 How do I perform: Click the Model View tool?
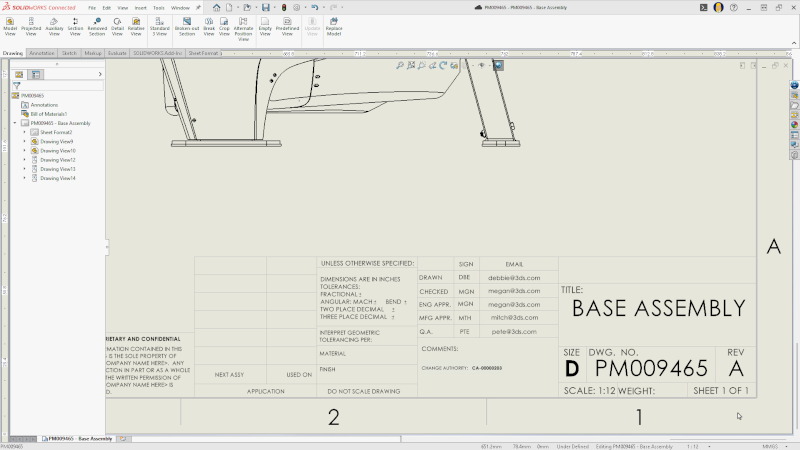coord(10,24)
